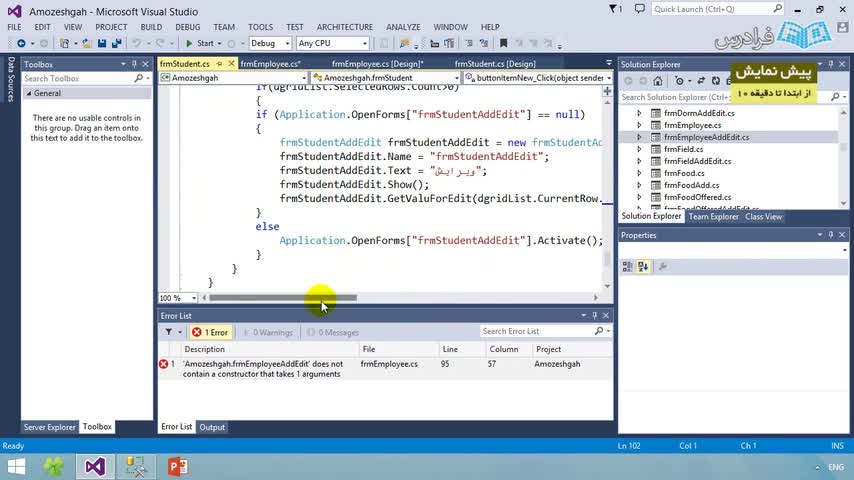Click Solution Explorer Refresh icon
This screenshot has width=854, height=480.
pos(716,81)
